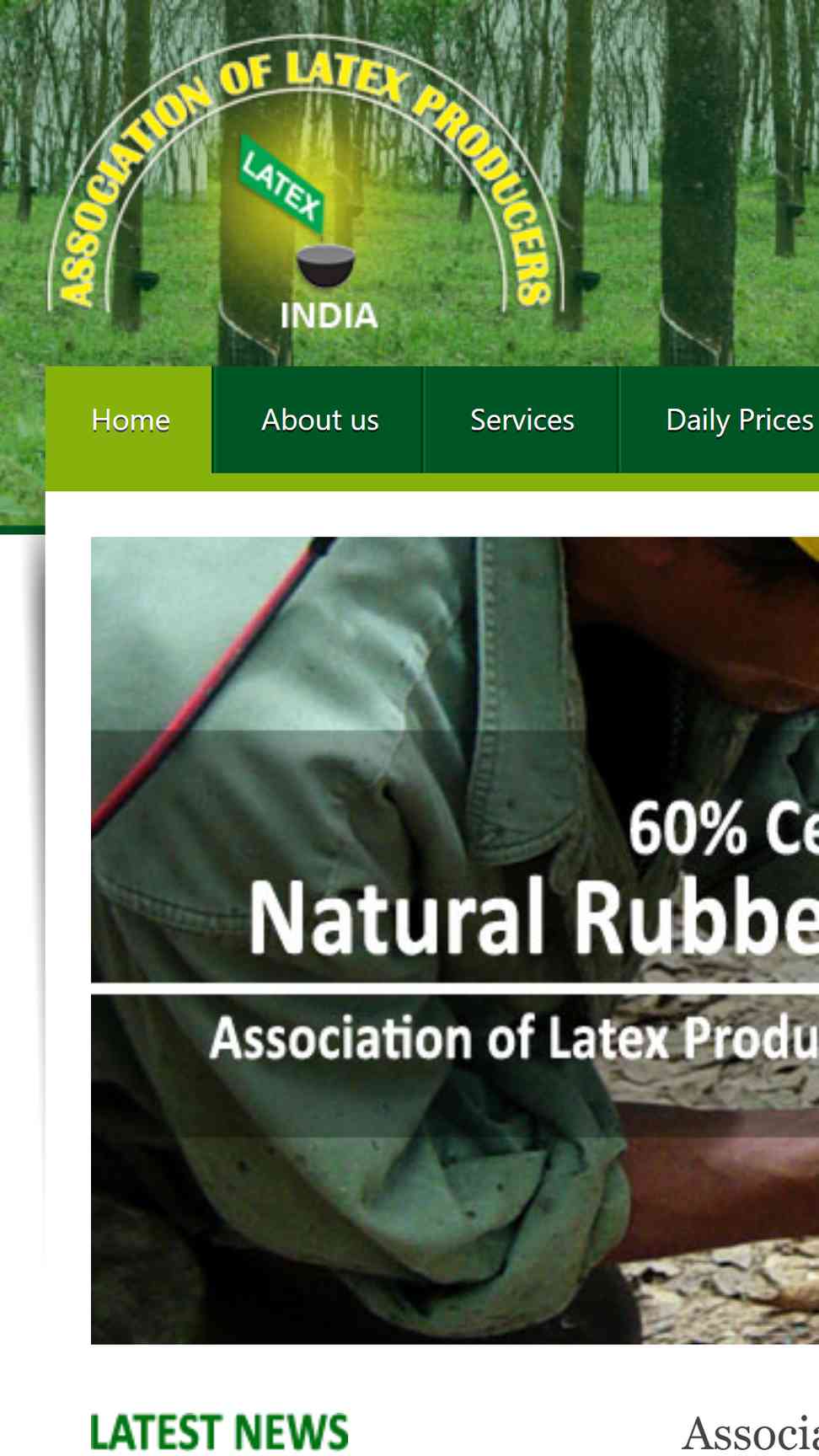This screenshot has width=819, height=1456.
Task: Click the LATEST NEWS heading
Action: [x=219, y=1432]
